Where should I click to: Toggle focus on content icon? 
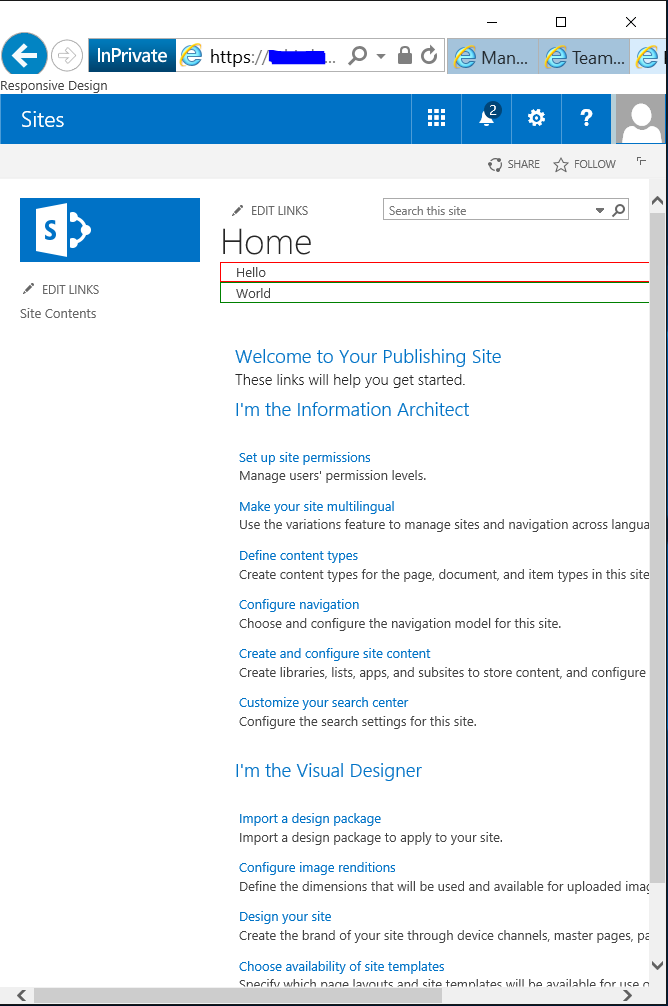point(641,161)
